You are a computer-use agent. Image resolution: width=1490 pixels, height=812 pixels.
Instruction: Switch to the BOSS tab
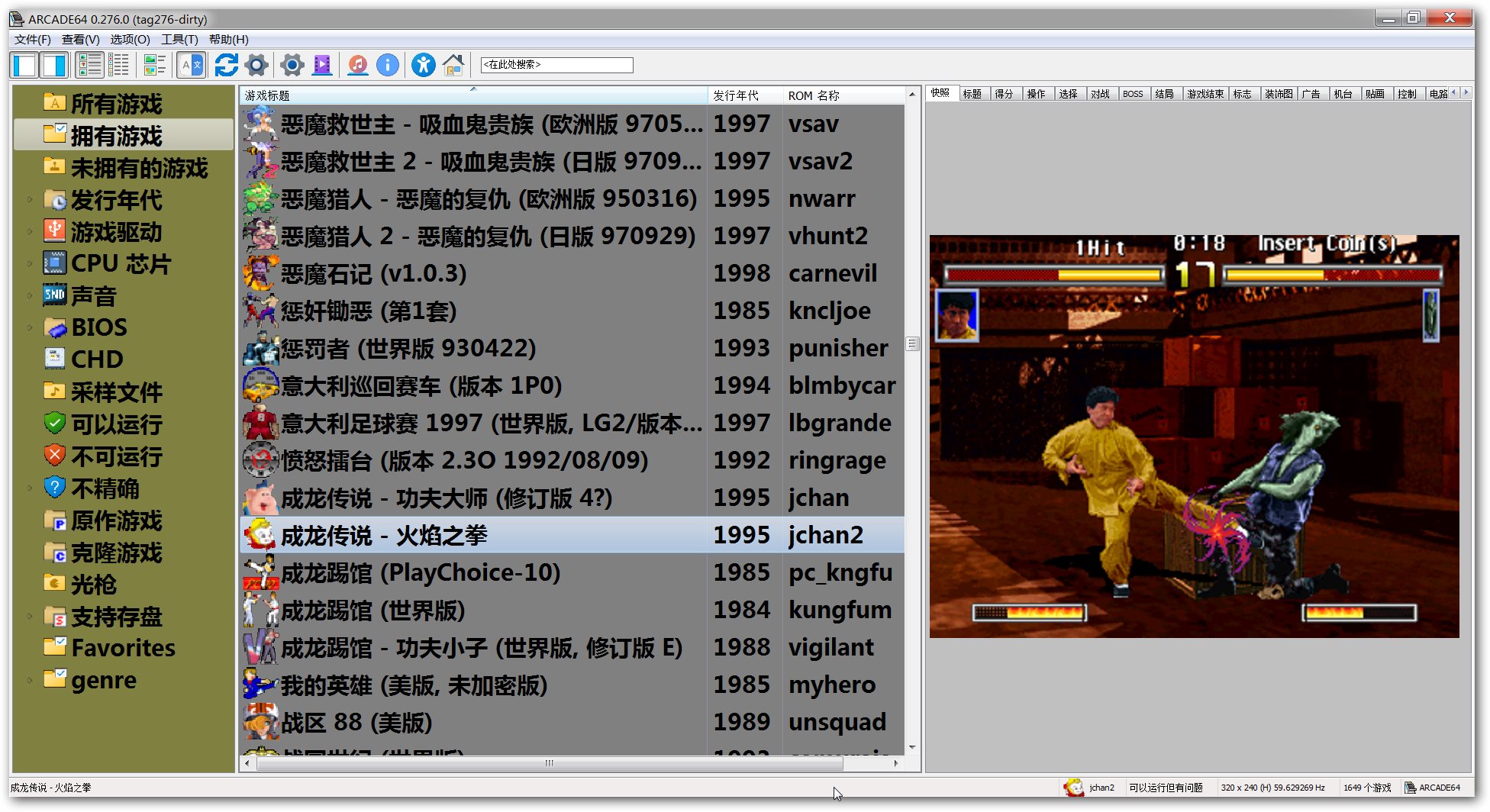(x=1133, y=94)
